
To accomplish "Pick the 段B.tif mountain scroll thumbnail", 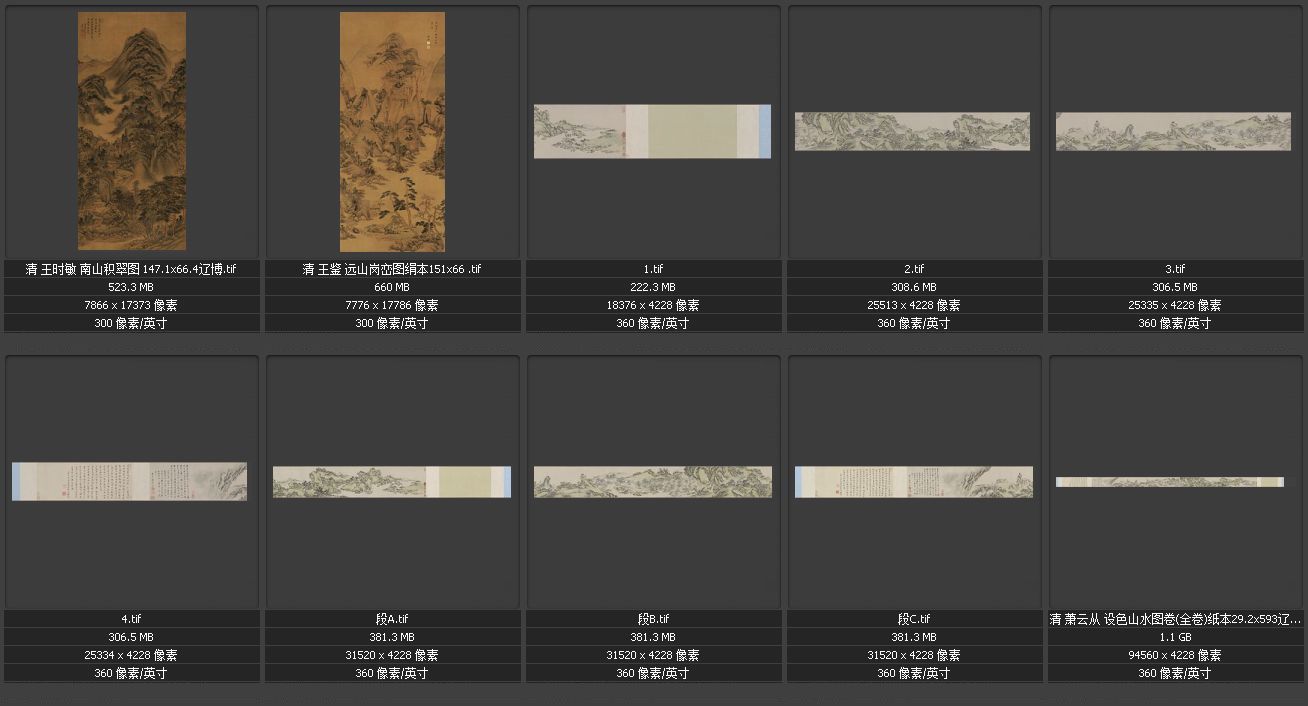I will click(x=652, y=481).
